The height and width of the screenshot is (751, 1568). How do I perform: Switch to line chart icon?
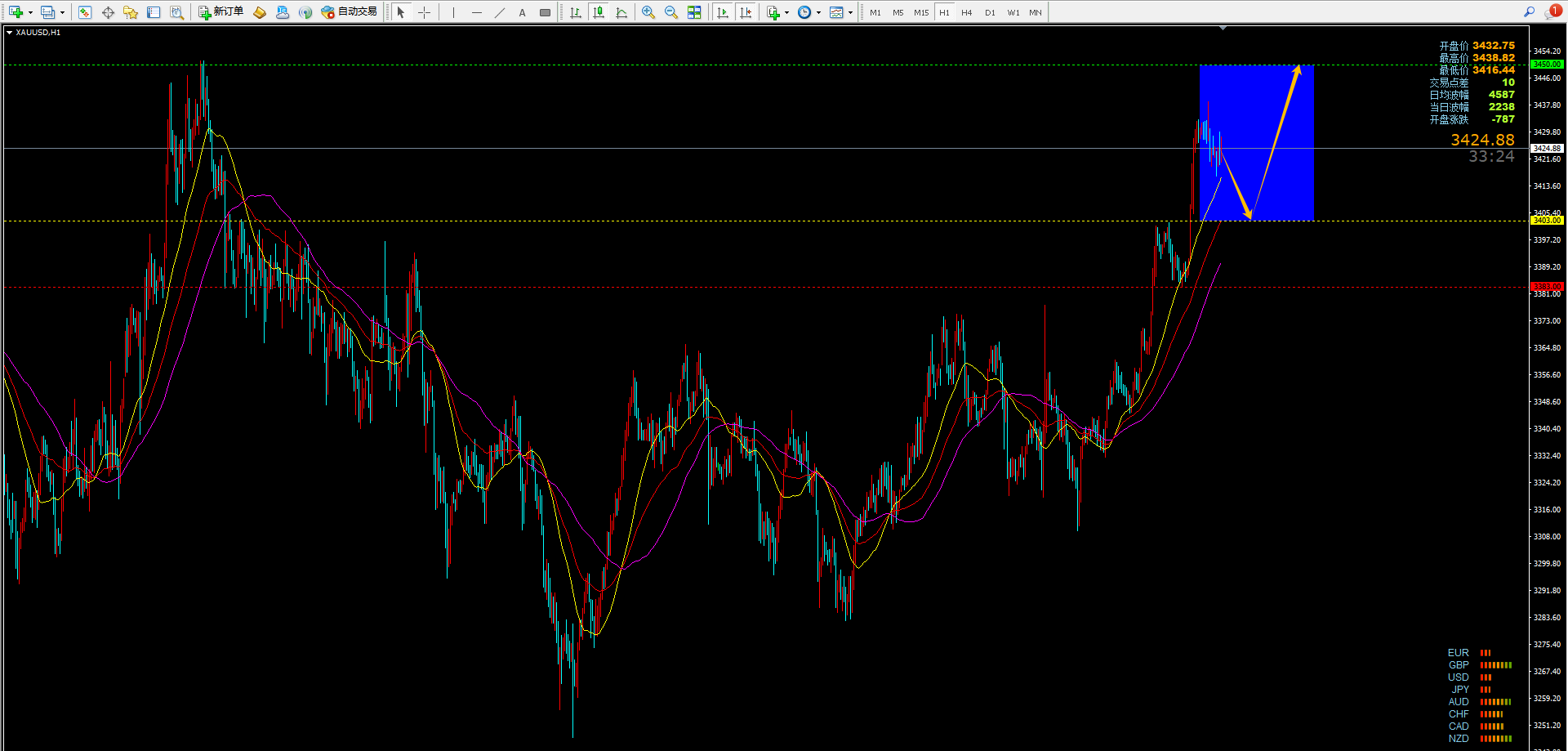click(621, 12)
